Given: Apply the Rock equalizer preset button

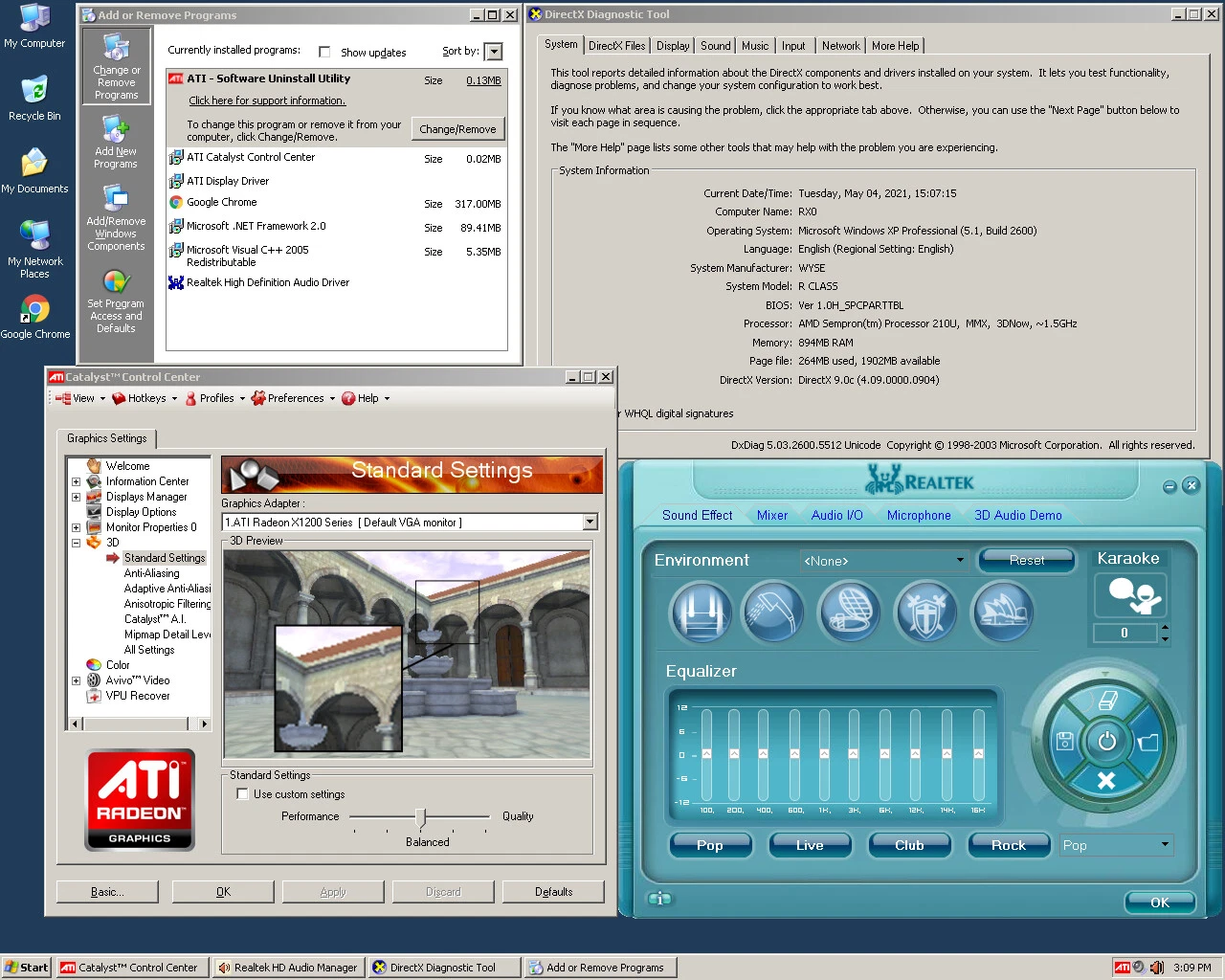Looking at the screenshot, I should (x=1009, y=845).
